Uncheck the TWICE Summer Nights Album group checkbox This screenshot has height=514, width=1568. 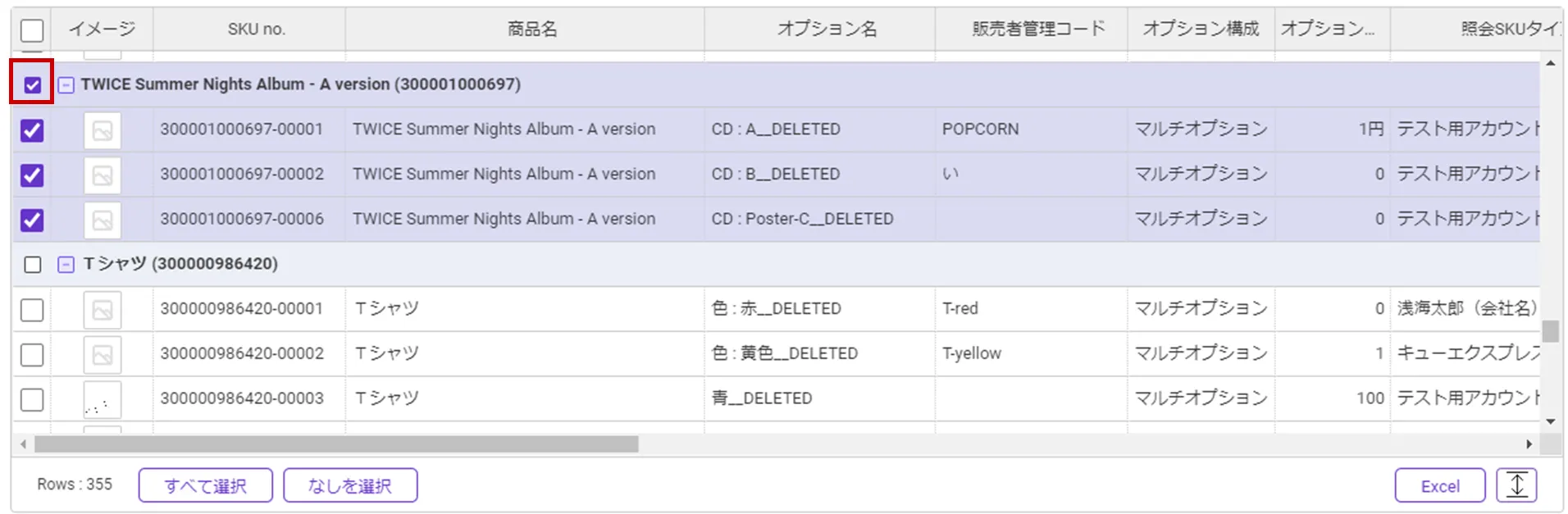point(33,84)
